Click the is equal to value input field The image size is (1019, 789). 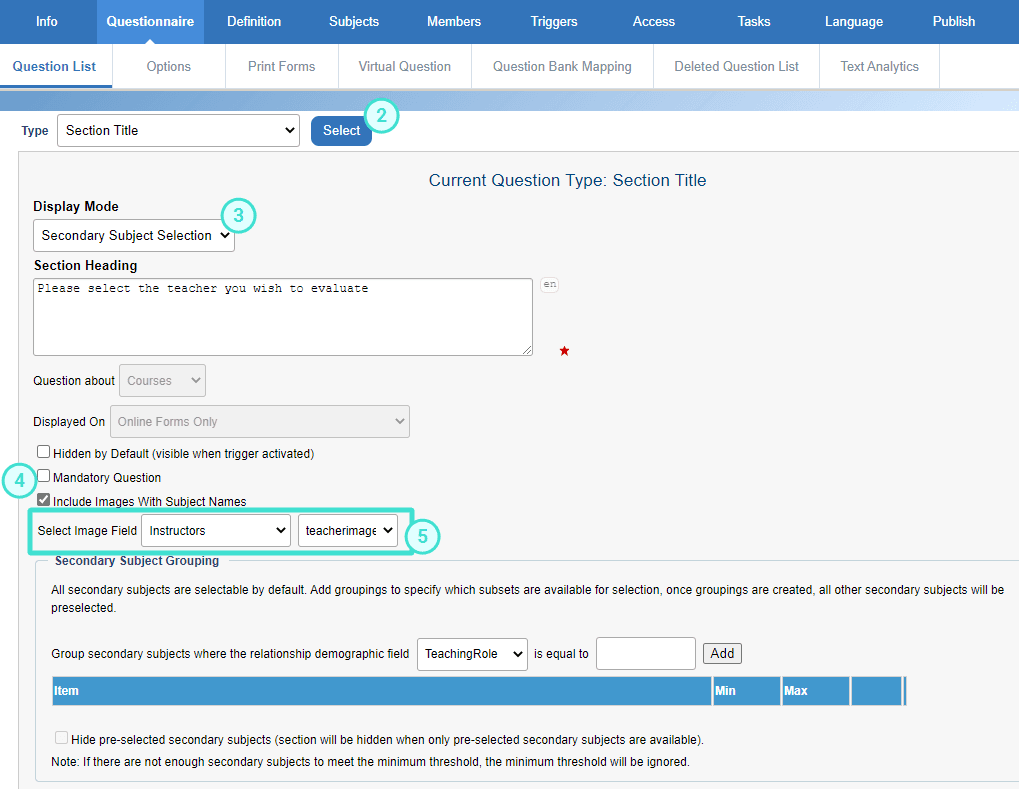pos(645,653)
